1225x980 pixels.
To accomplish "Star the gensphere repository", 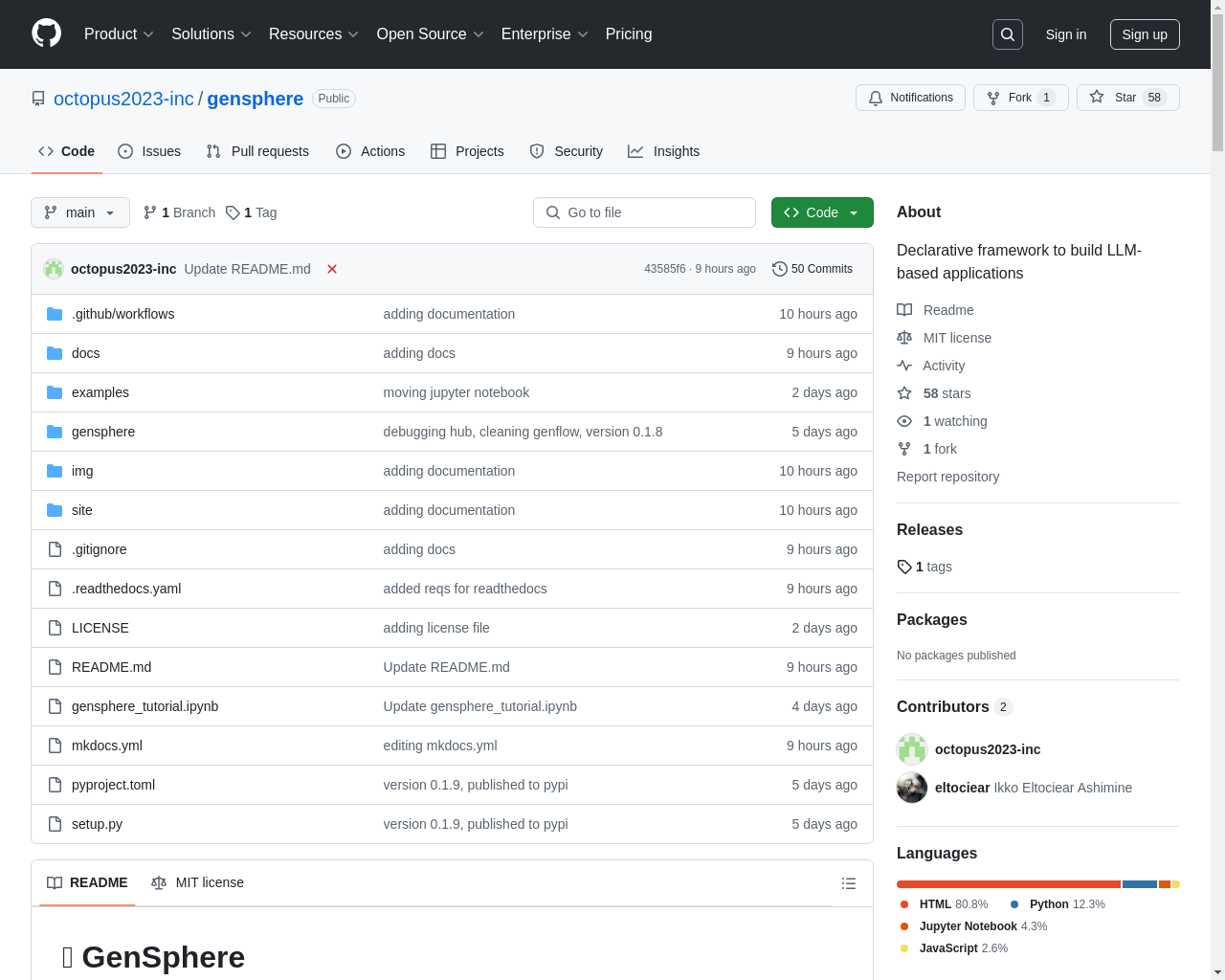I will 1128,98.
